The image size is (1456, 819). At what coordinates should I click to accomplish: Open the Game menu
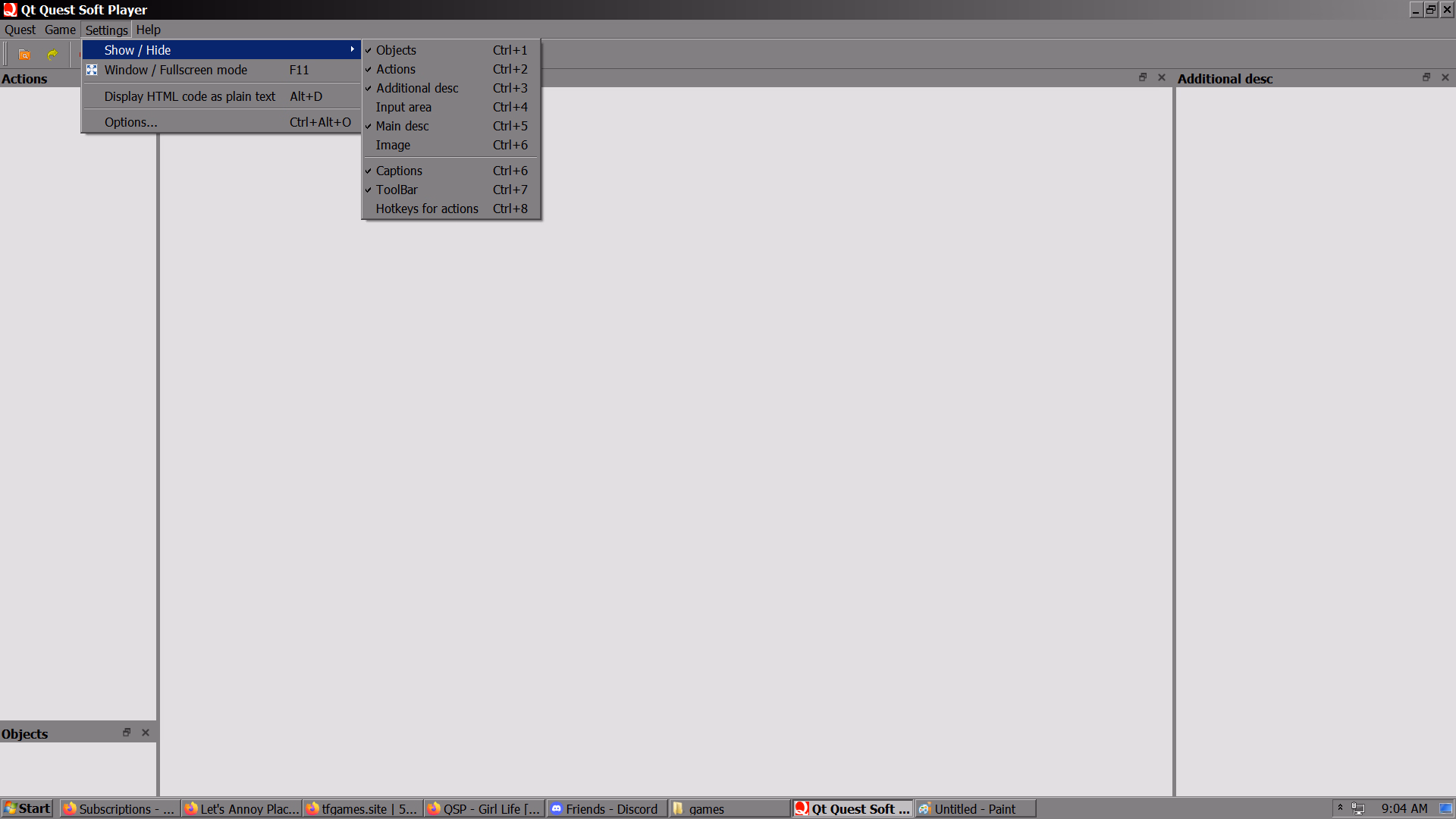point(60,30)
